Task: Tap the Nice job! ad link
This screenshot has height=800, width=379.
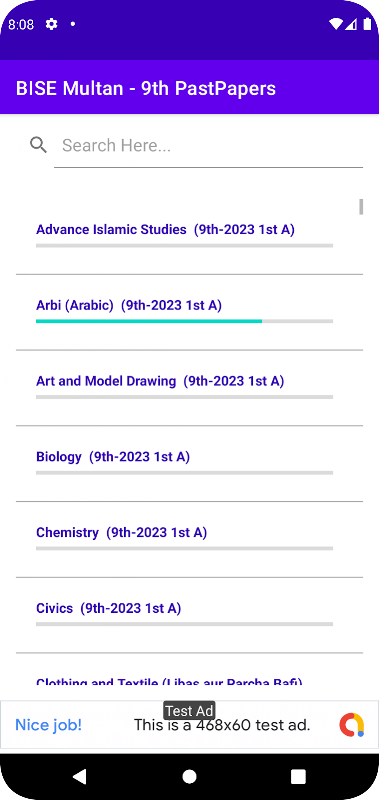Action: tap(48, 725)
